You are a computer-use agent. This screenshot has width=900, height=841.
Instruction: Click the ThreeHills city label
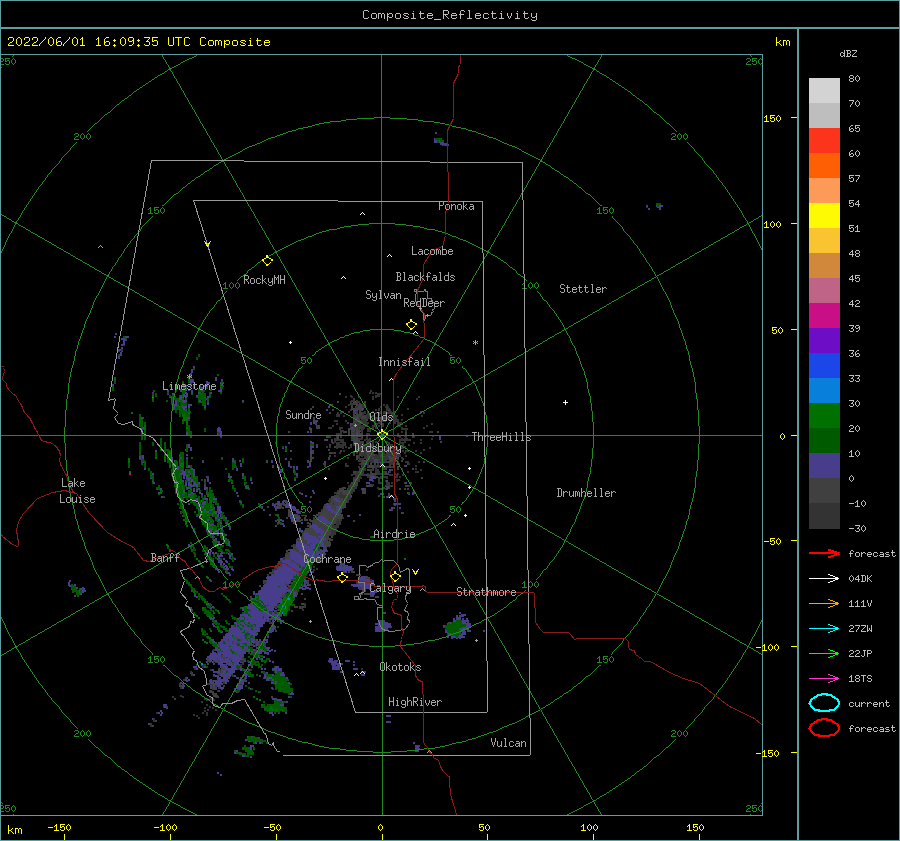tap(501, 437)
